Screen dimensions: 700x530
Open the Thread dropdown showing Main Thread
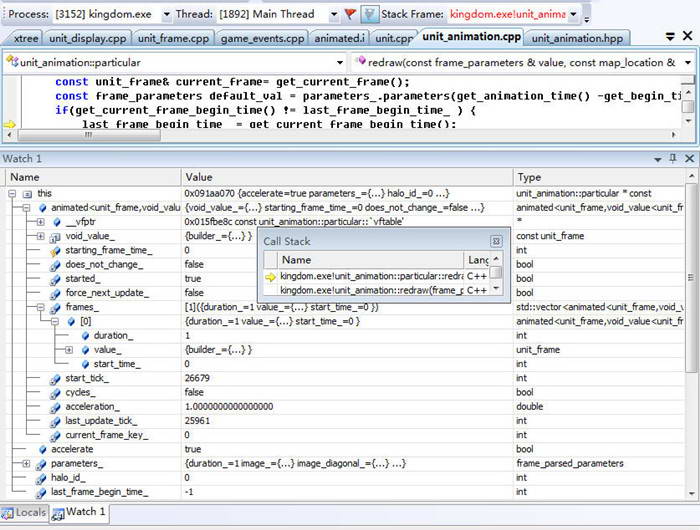click(332, 14)
